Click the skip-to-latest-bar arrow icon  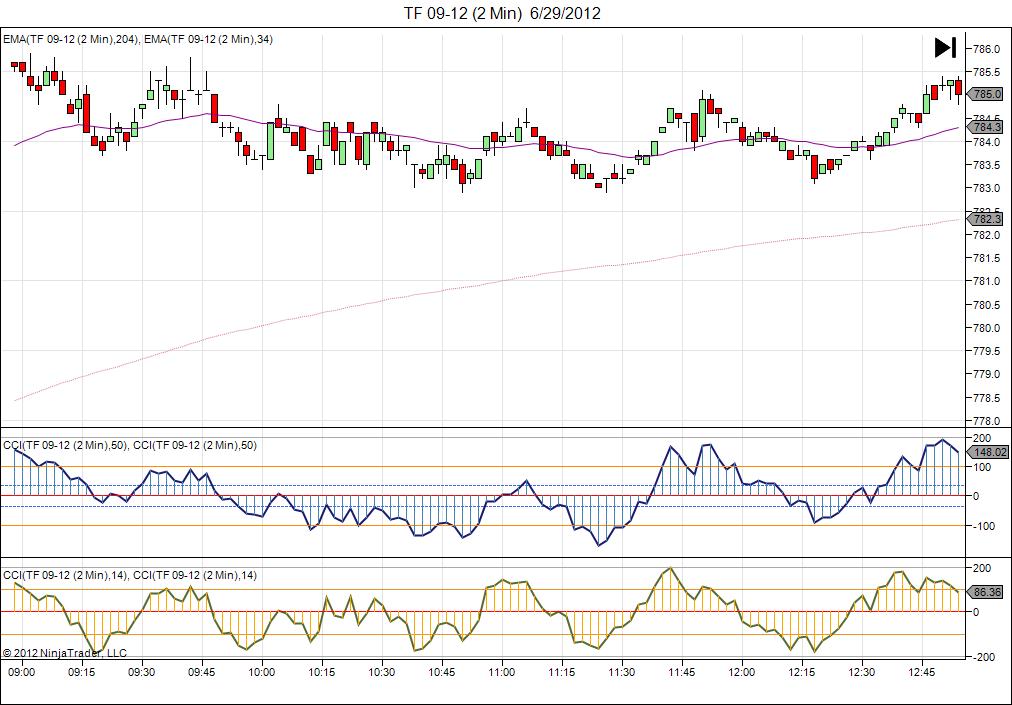coord(945,47)
